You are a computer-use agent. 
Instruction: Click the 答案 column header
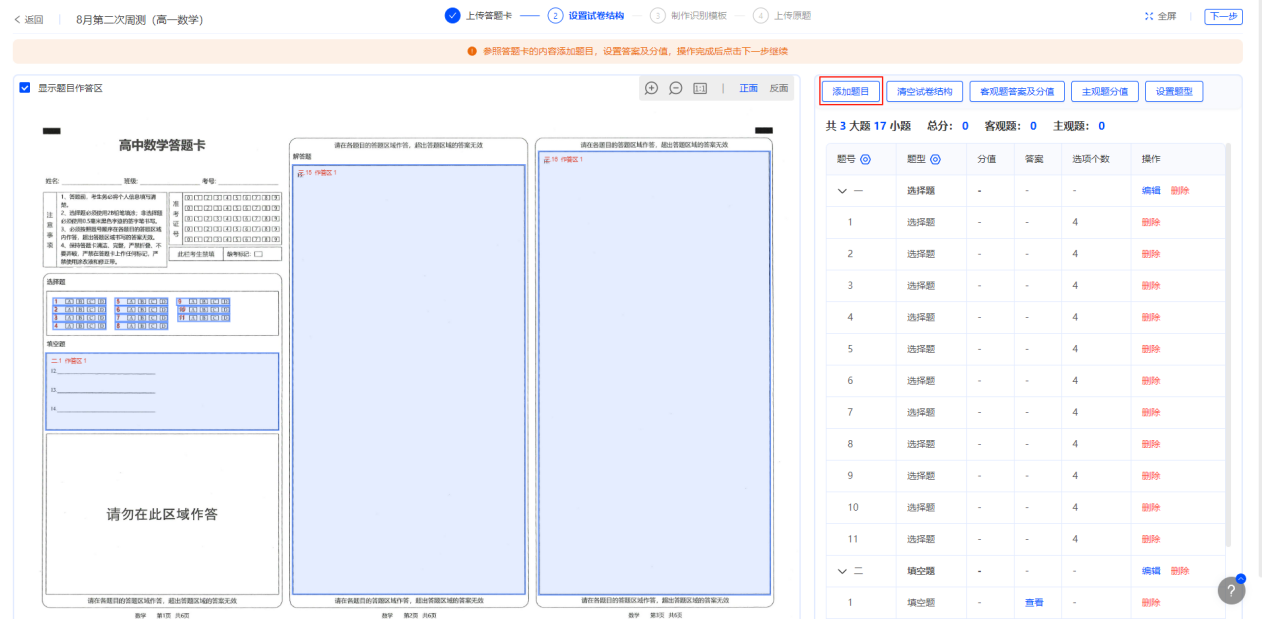coord(1034,159)
